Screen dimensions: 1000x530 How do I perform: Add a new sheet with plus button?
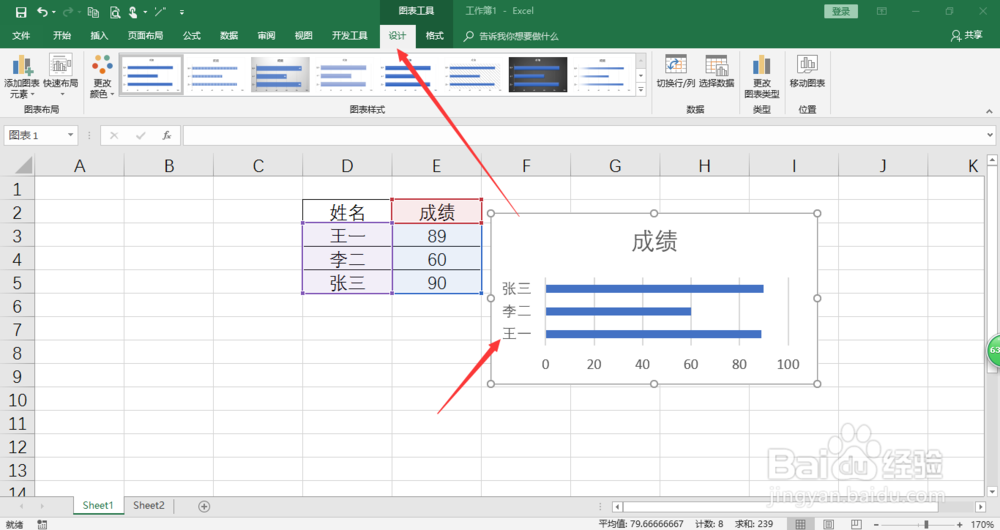click(204, 506)
